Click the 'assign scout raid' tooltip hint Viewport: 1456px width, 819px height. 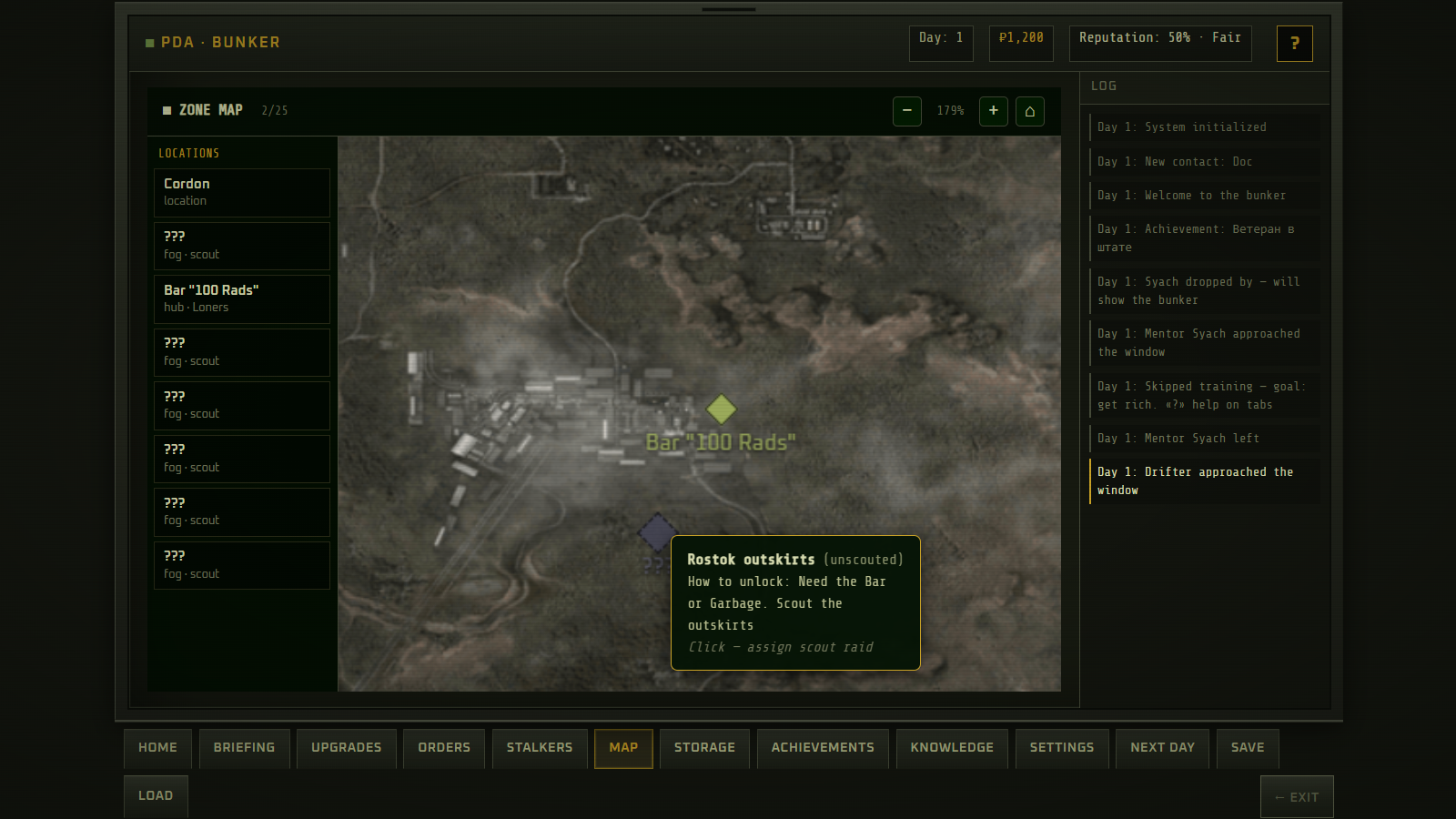[x=781, y=647]
